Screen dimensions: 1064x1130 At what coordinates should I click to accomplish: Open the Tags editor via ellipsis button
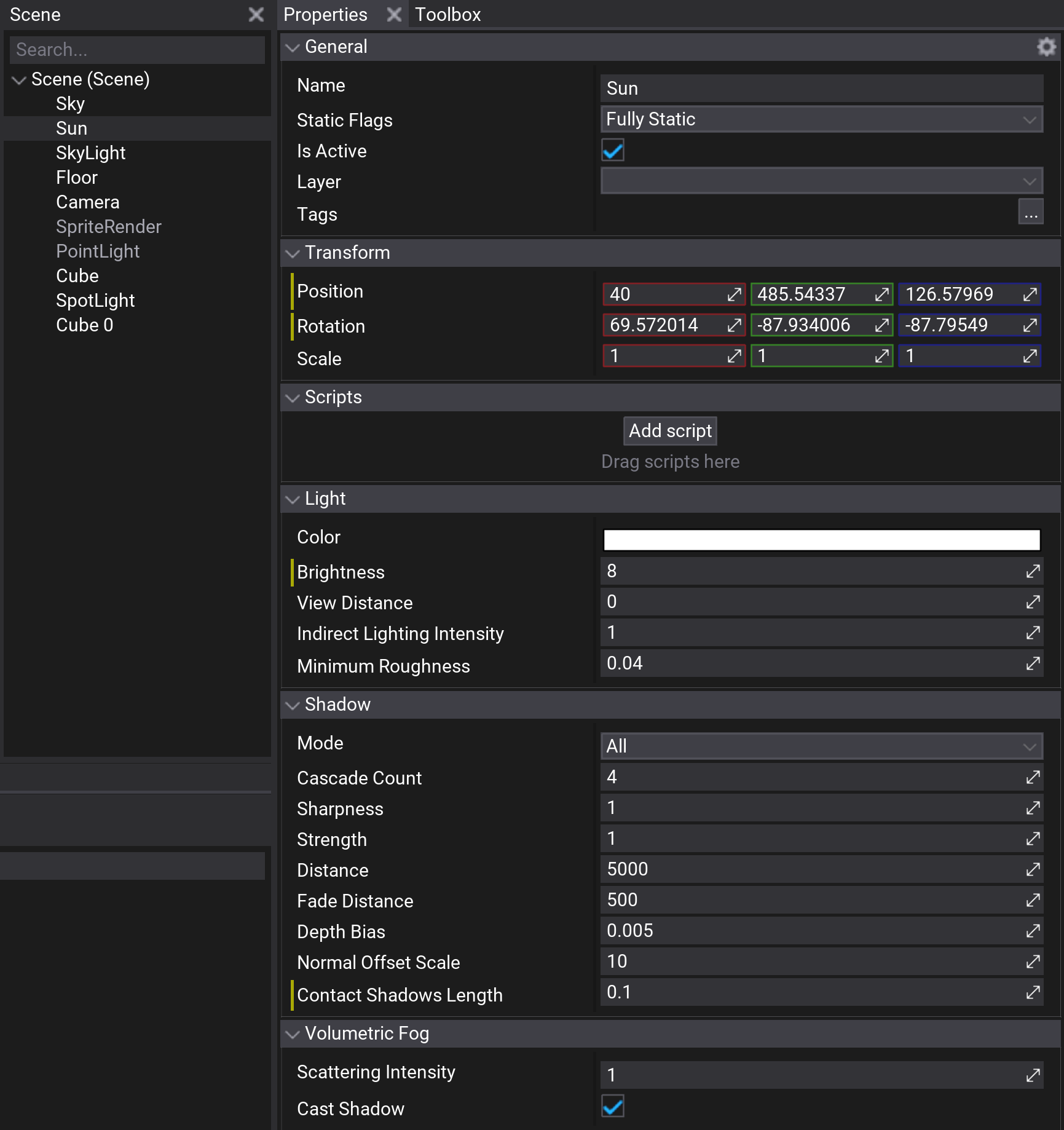(1030, 212)
